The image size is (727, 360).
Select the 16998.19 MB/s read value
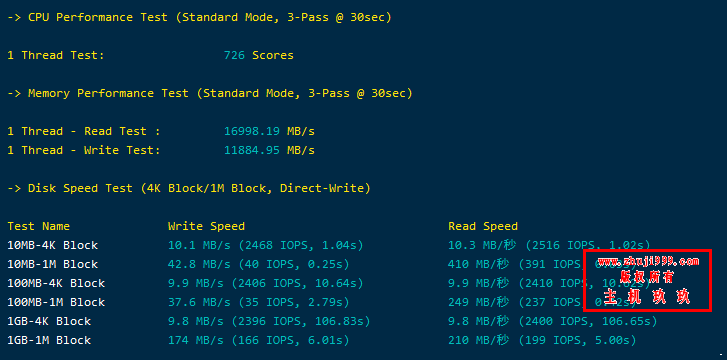[x=269, y=131]
